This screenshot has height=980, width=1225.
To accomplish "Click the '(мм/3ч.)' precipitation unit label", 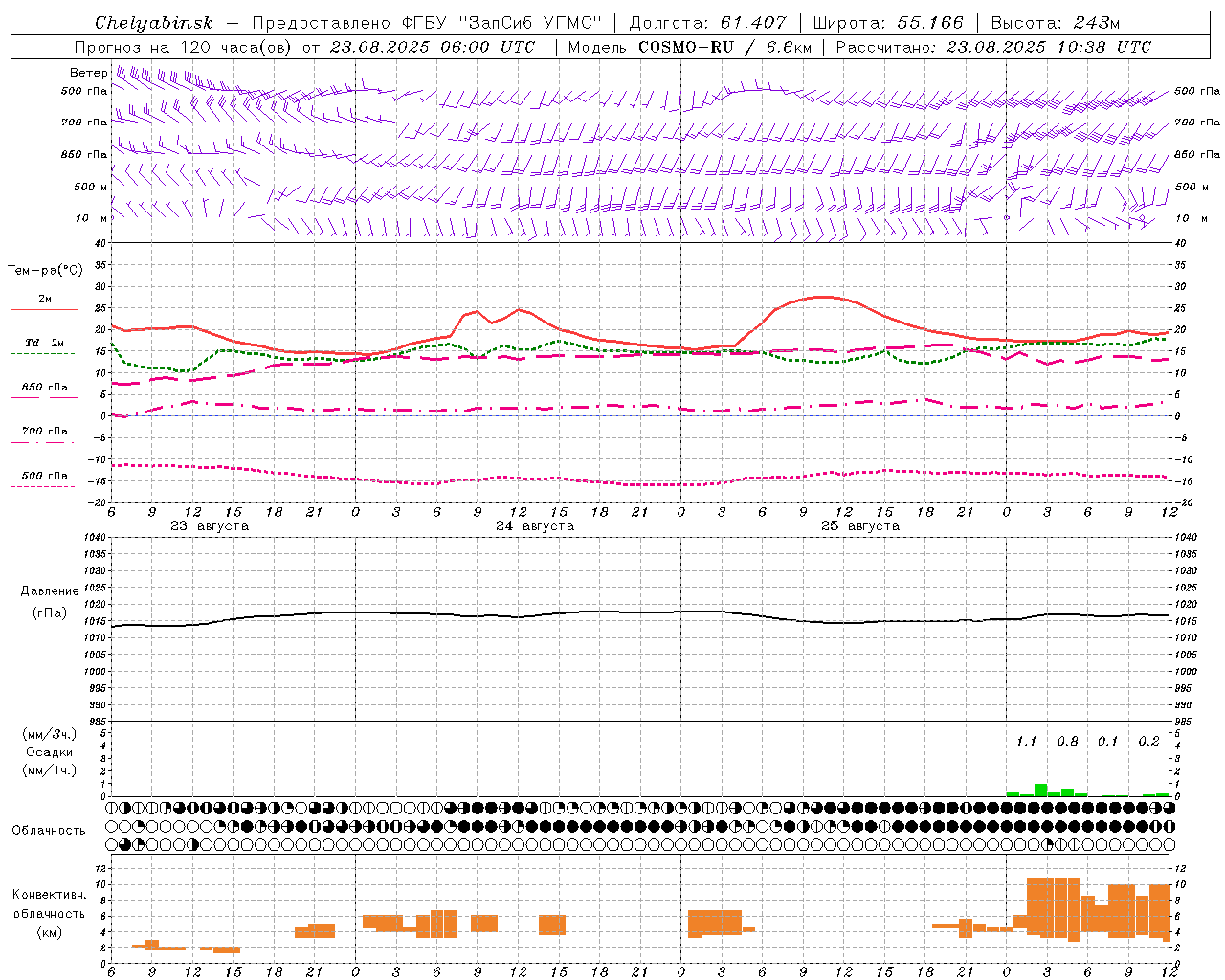I will 49,734.
